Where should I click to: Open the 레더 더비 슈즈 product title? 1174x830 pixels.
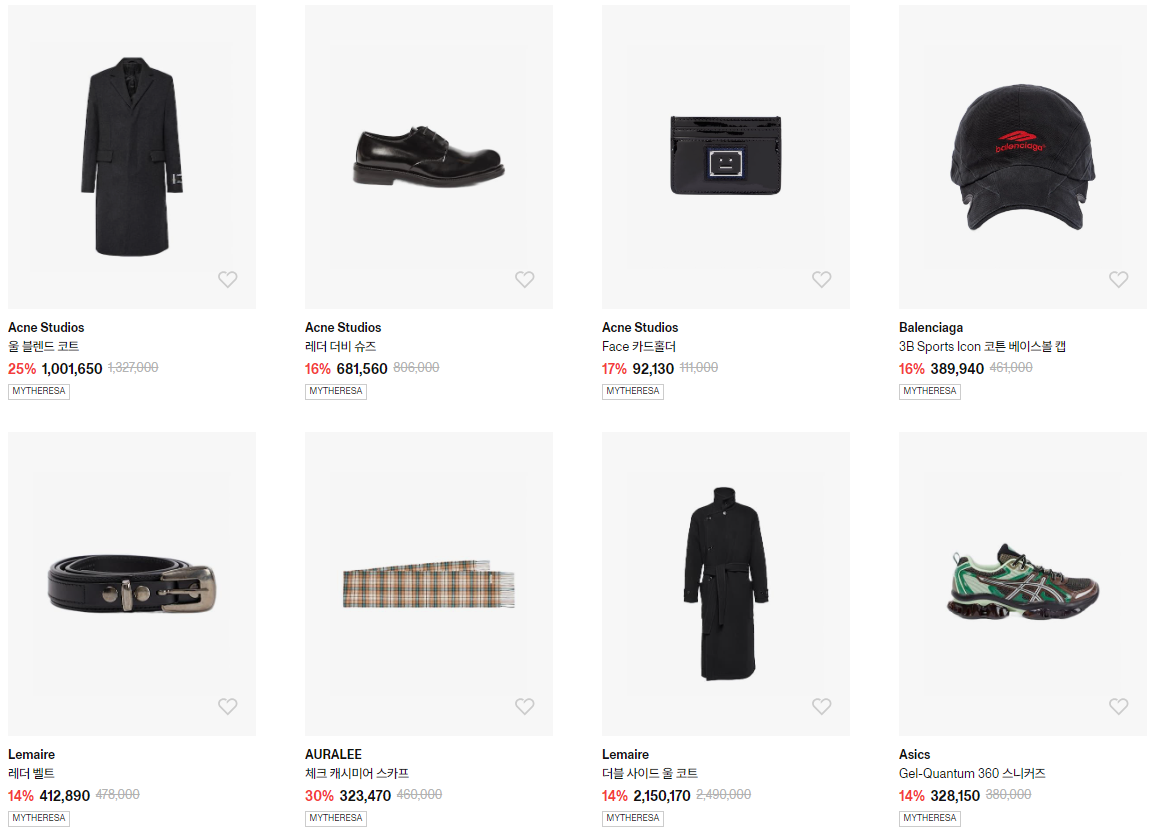click(340, 347)
